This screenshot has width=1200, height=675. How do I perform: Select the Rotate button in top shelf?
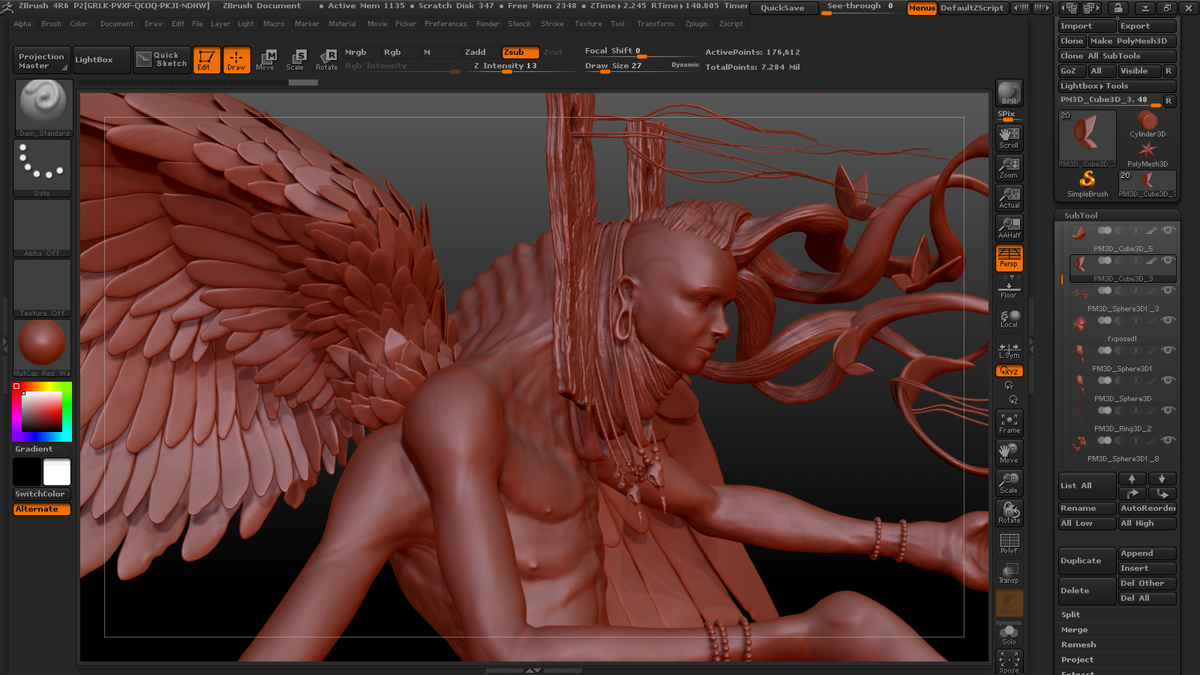(327, 60)
